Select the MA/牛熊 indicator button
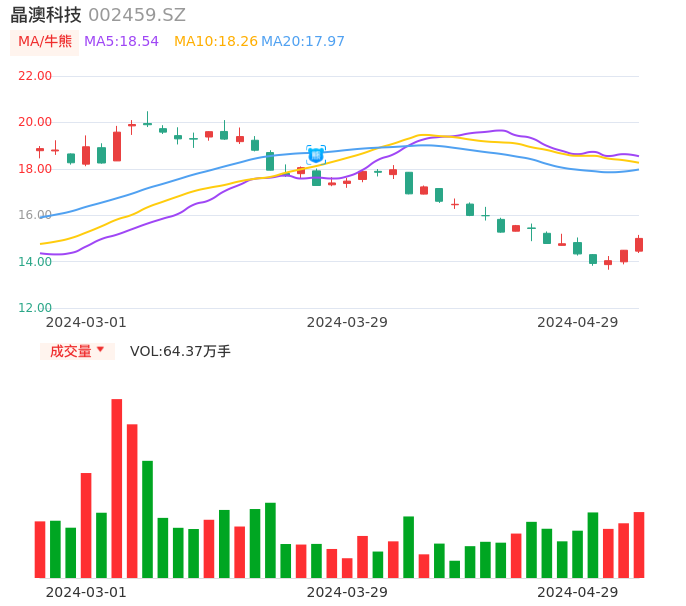686x606 pixels. click(45, 42)
